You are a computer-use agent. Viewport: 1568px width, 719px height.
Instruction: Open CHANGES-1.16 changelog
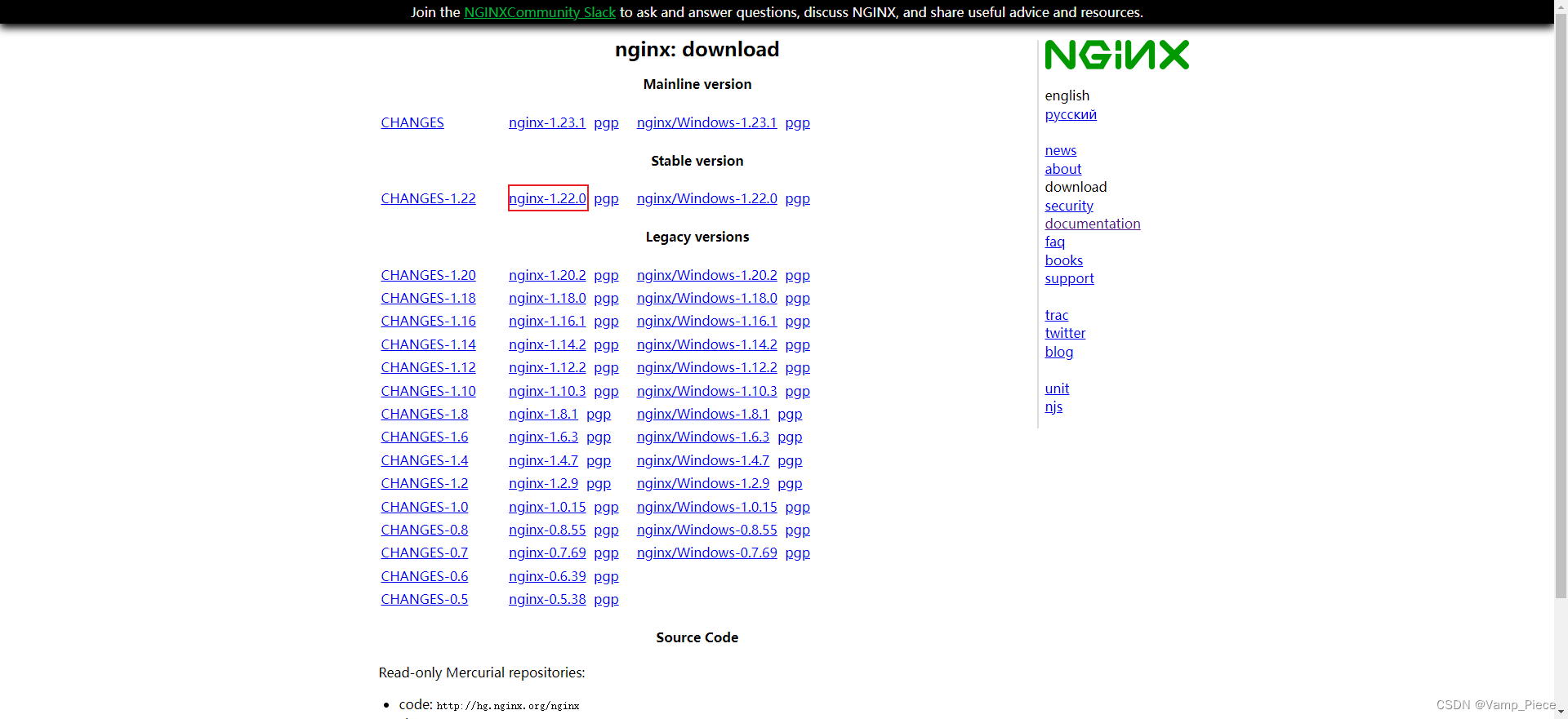[428, 321]
